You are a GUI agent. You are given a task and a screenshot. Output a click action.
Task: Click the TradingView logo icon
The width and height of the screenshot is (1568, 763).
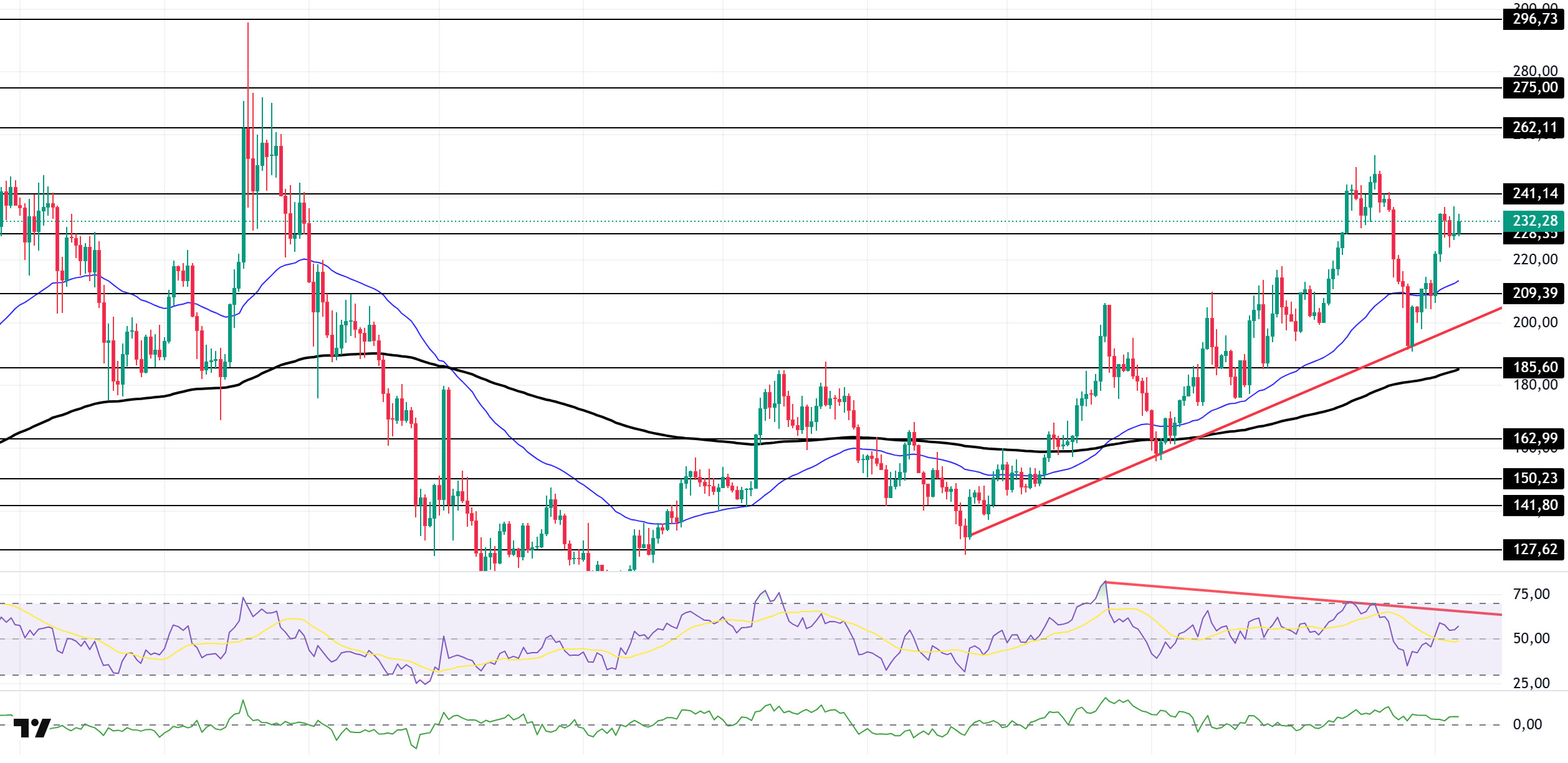(31, 727)
